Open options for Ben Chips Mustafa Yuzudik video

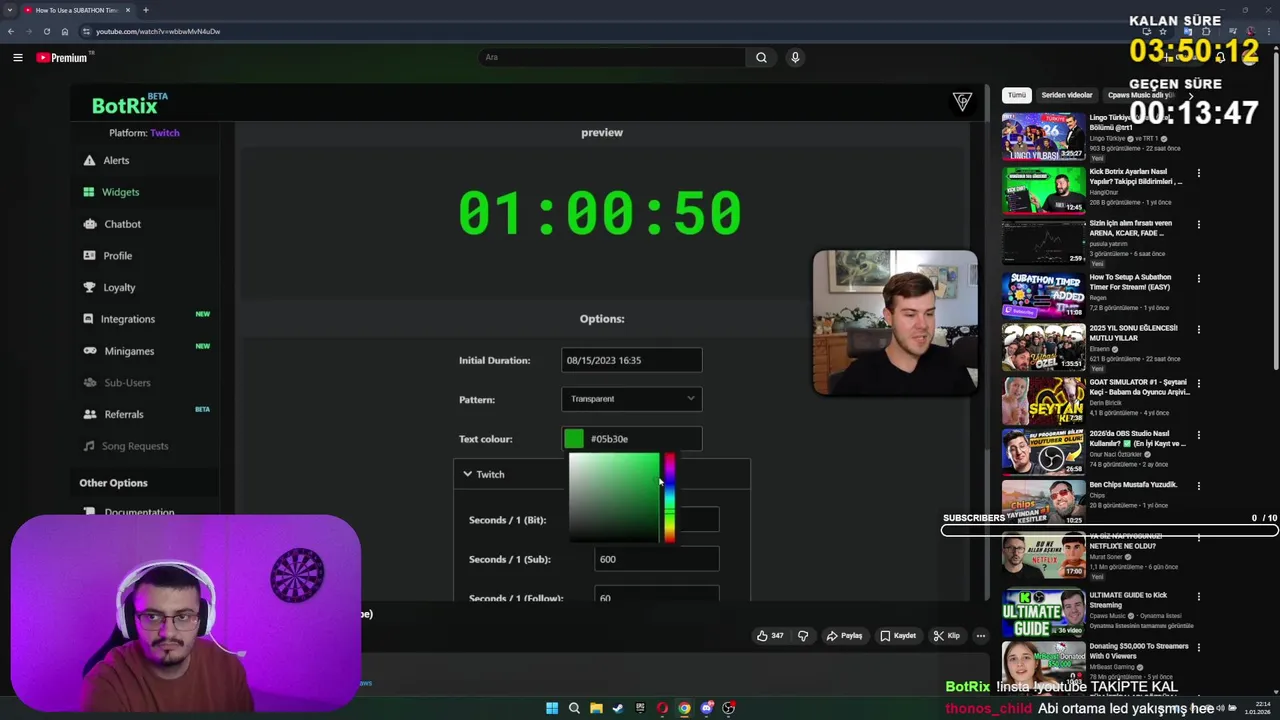pyautogui.click(x=1198, y=486)
